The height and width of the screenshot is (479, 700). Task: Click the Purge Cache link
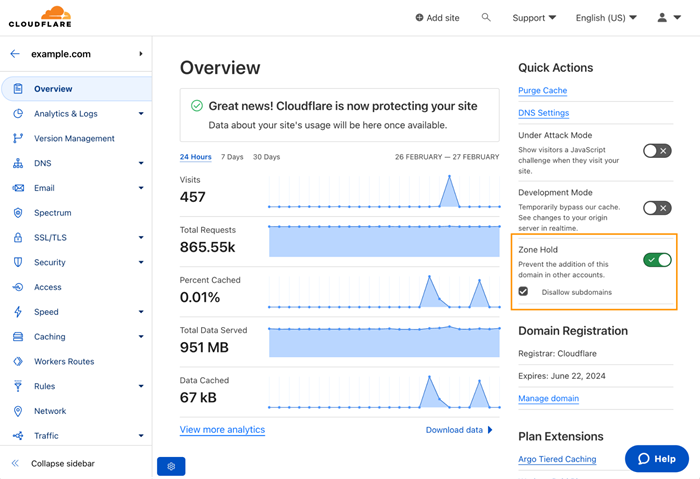click(542, 91)
